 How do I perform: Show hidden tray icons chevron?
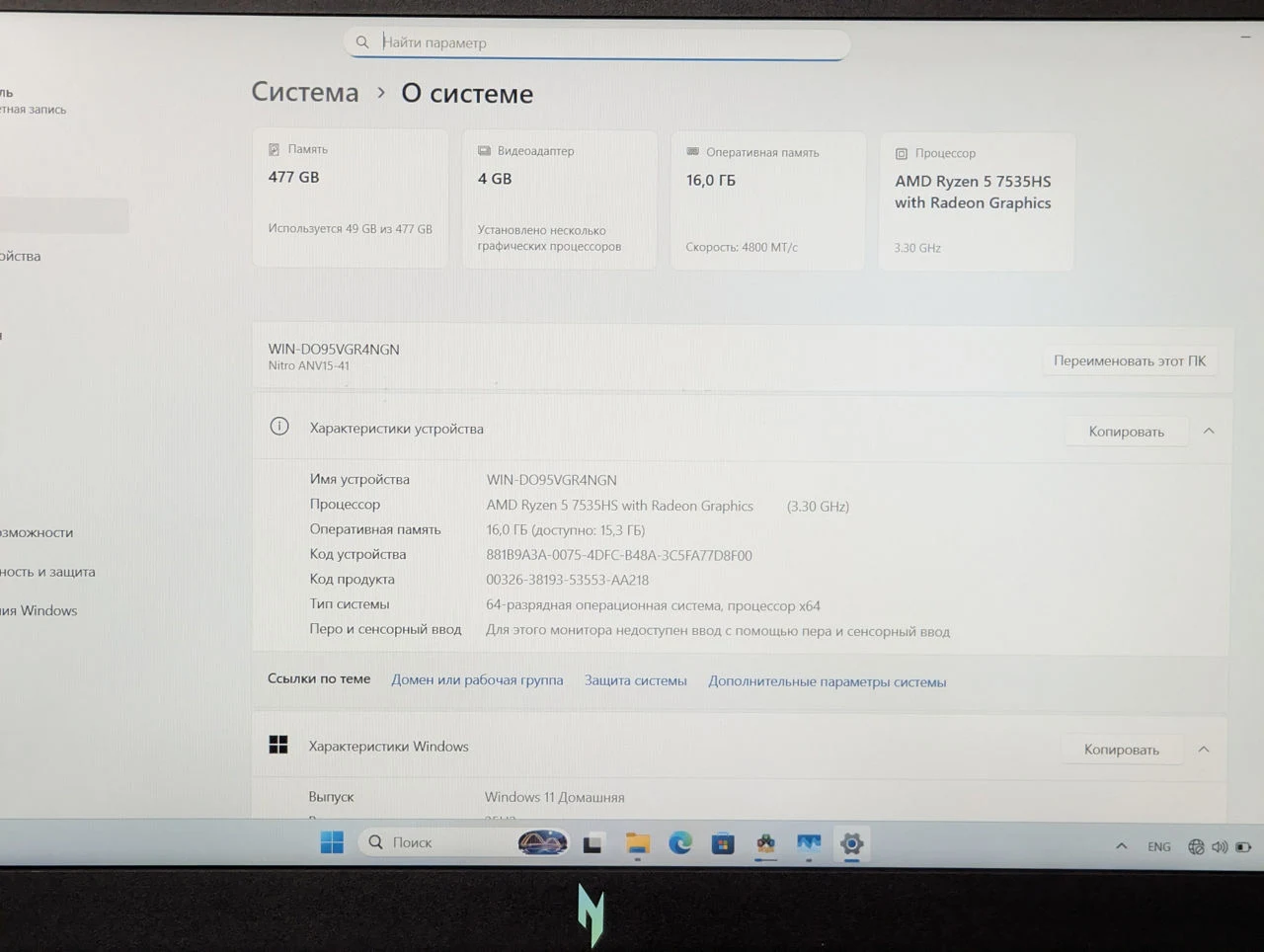point(1121,846)
